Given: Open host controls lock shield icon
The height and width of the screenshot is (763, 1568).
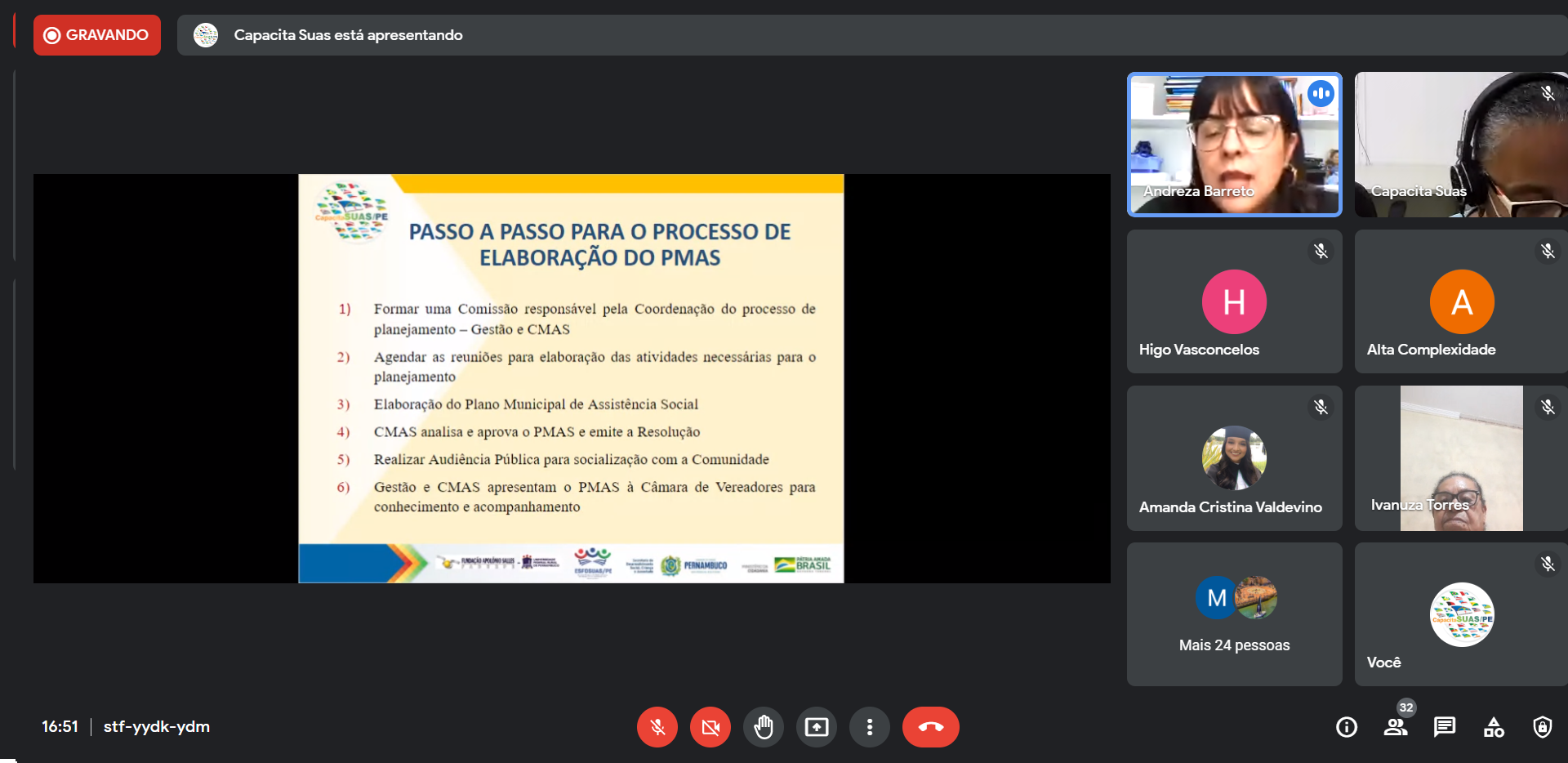Looking at the screenshot, I should coord(1542,727).
